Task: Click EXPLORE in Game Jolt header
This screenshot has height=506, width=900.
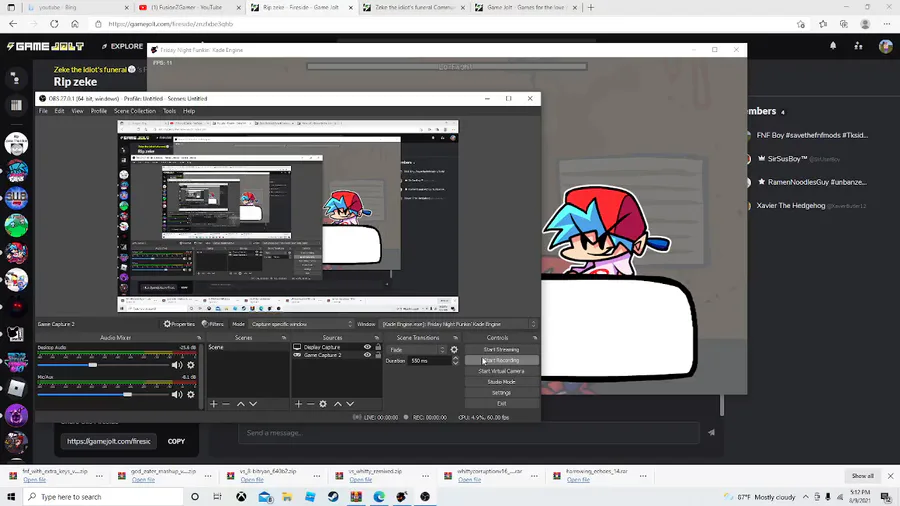Action: tap(122, 46)
